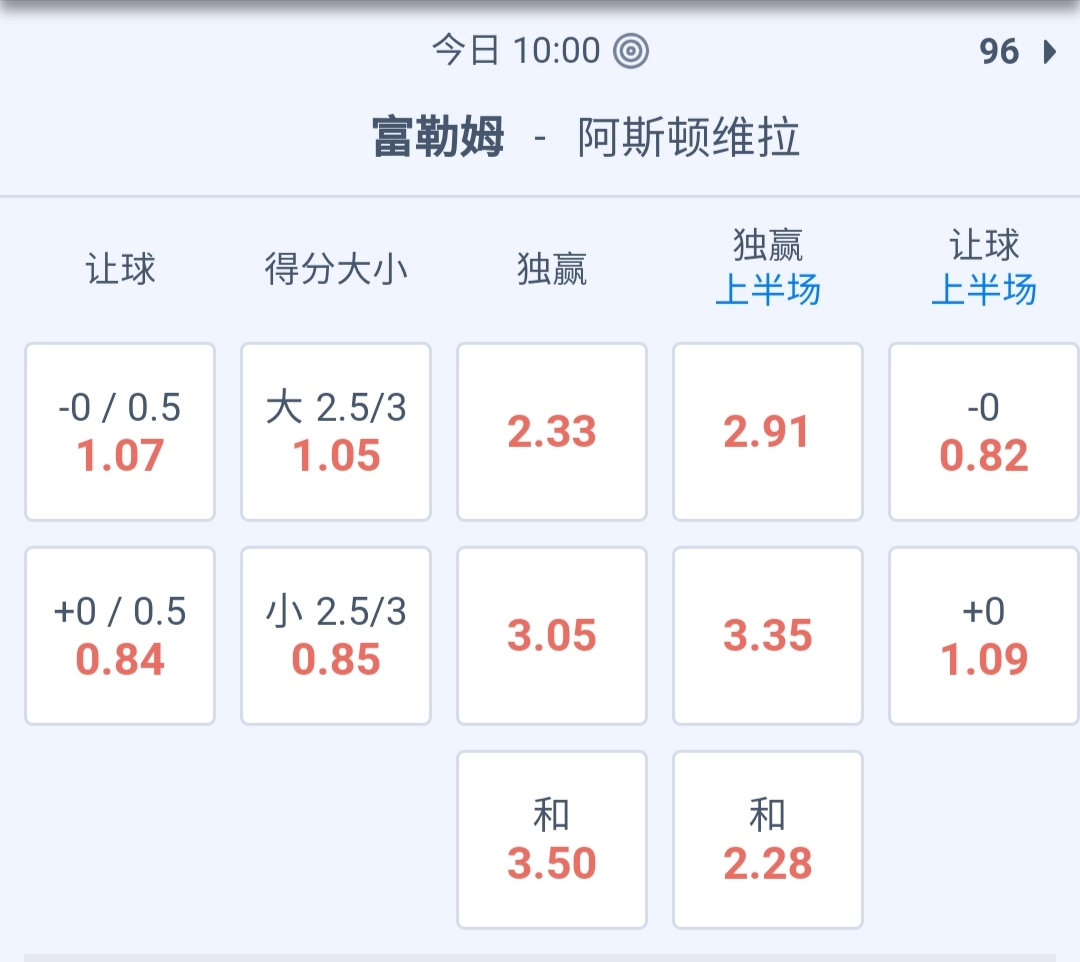Image resolution: width=1080 pixels, height=962 pixels.
Task: Pick 大 2.5/3 at odds 1.05
Action: 336,432
